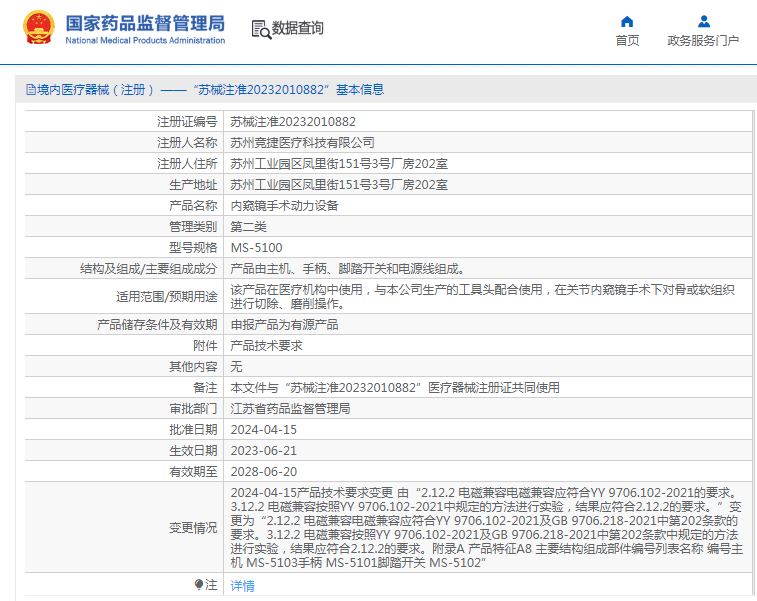757x601 pixels.
Task: Click approval date 2024-04-15
Action: pos(264,430)
